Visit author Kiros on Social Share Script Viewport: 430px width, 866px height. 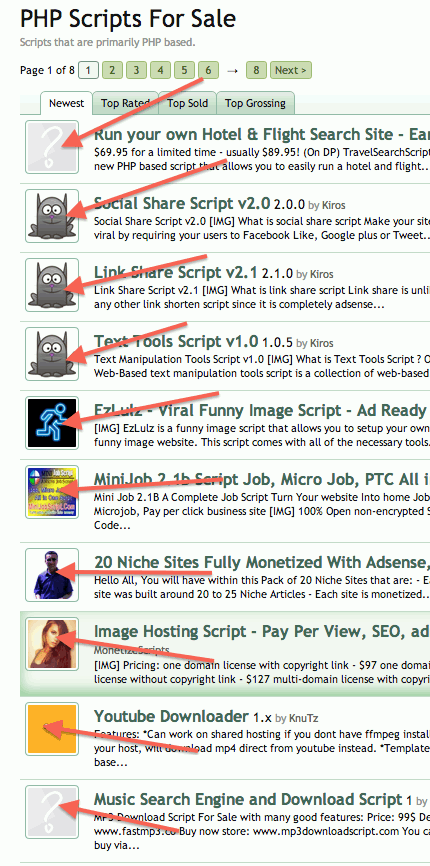[333, 205]
